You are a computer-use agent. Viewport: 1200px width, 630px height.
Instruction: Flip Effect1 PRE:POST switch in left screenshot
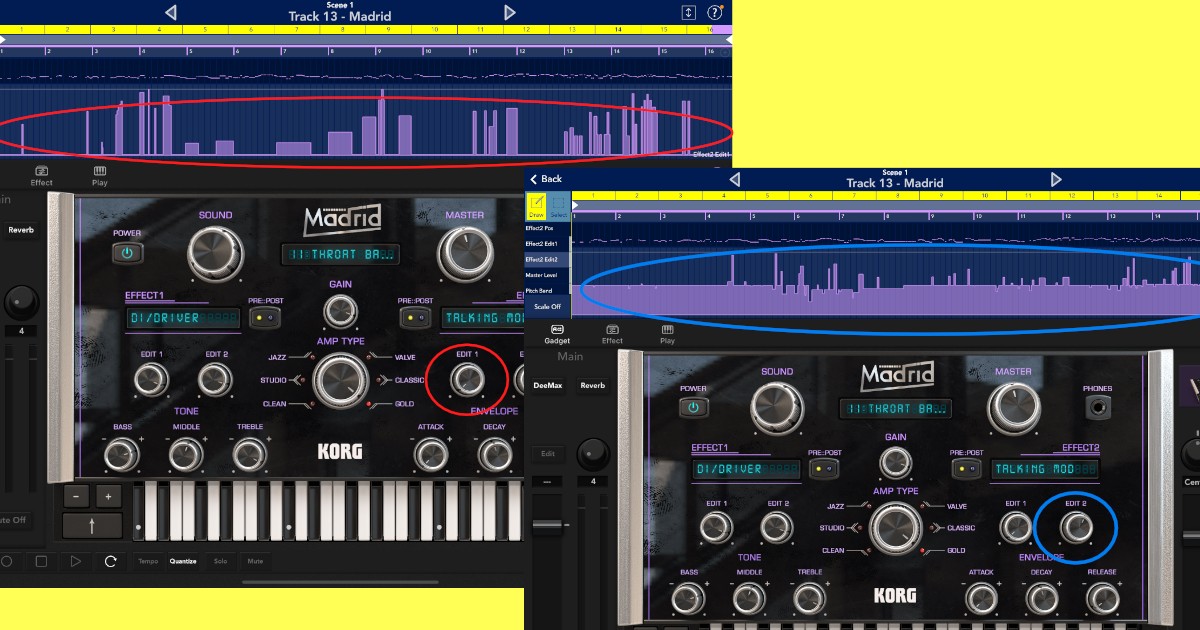click(x=264, y=318)
